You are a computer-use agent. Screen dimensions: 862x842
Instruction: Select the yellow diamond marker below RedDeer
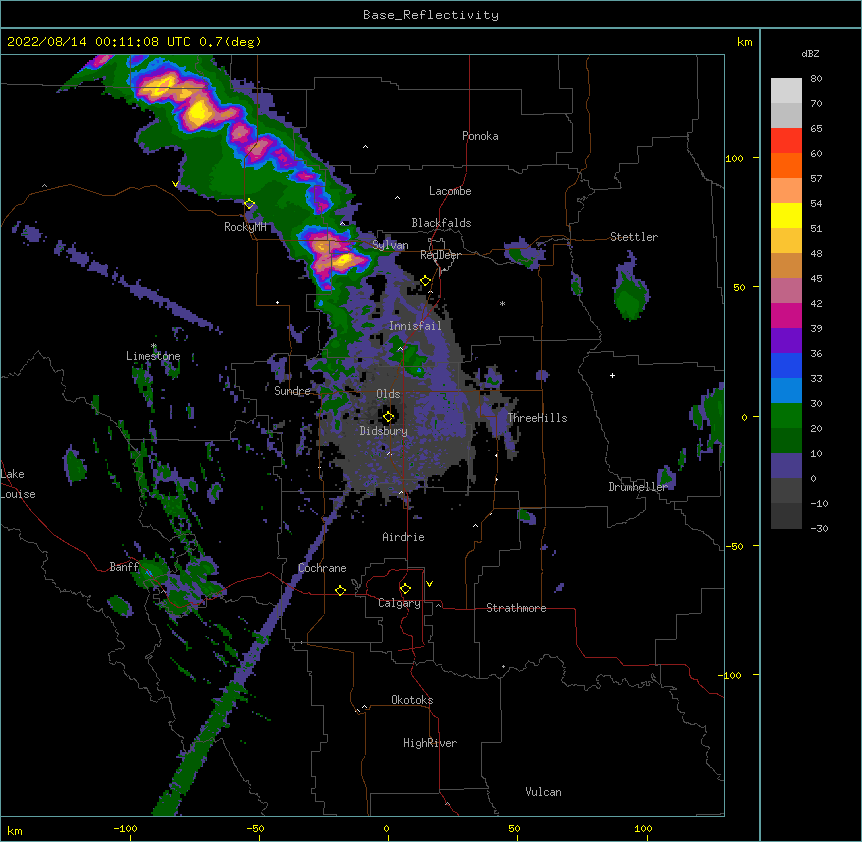tap(426, 281)
